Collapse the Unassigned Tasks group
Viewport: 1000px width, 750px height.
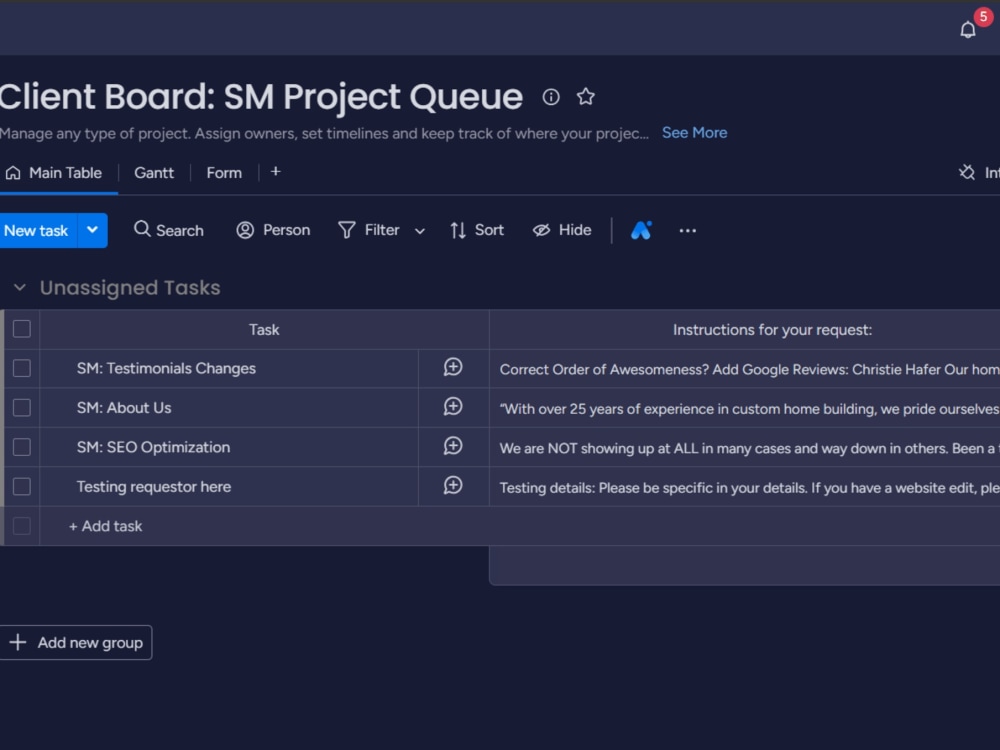point(20,288)
